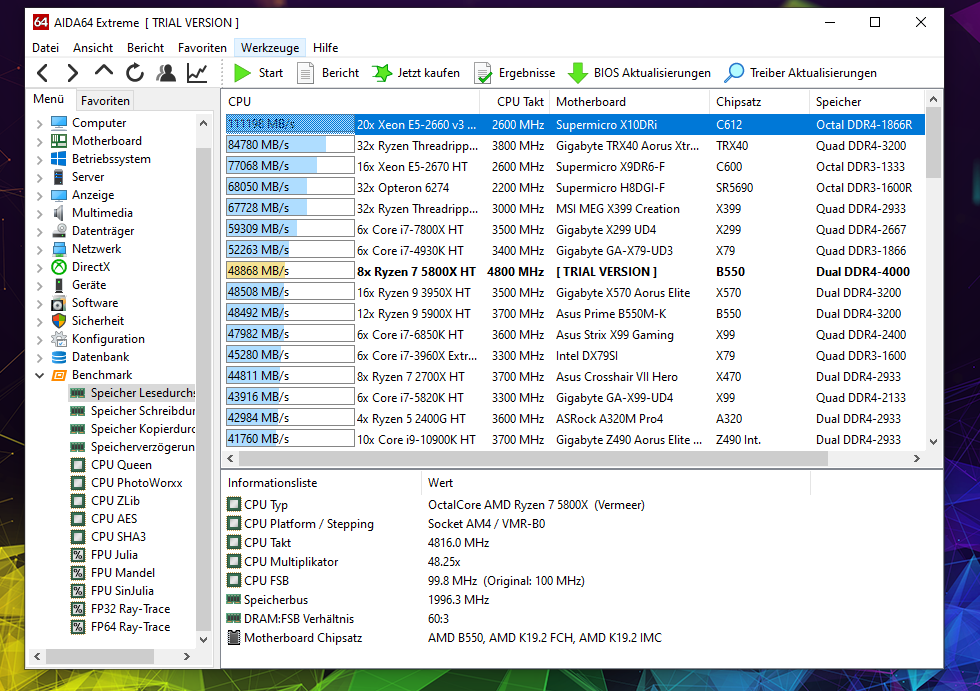The height and width of the screenshot is (691, 980).
Task: Open CPU SHA3 benchmark
Action: click(108, 537)
